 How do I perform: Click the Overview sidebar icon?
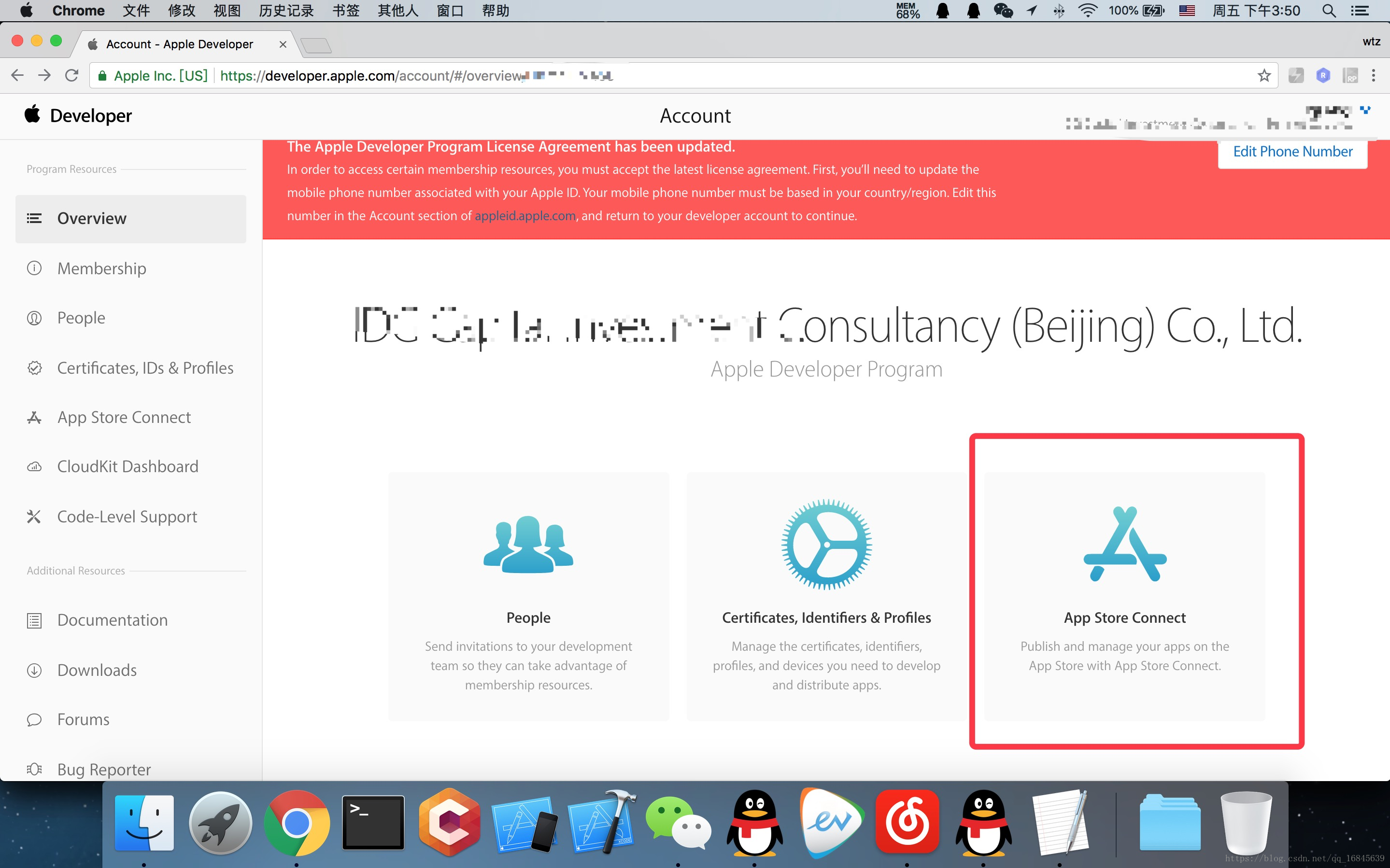[34, 218]
